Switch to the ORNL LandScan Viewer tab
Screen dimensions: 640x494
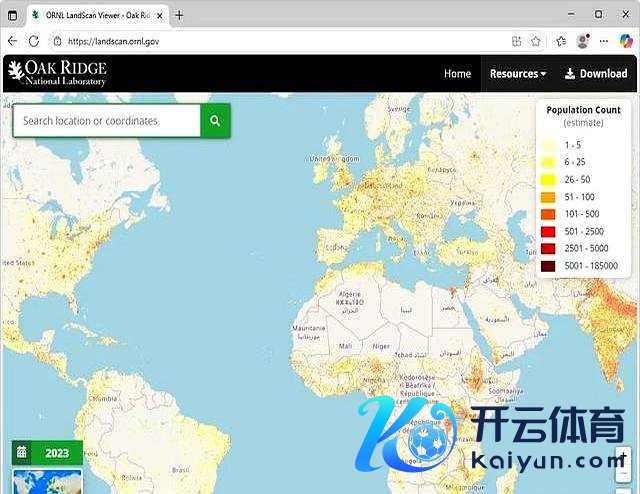(x=95, y=15)
